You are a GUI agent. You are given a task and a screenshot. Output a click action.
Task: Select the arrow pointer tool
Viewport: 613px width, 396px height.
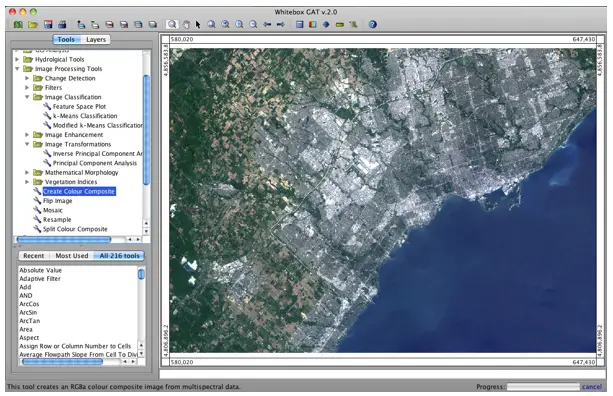(198, 25)
